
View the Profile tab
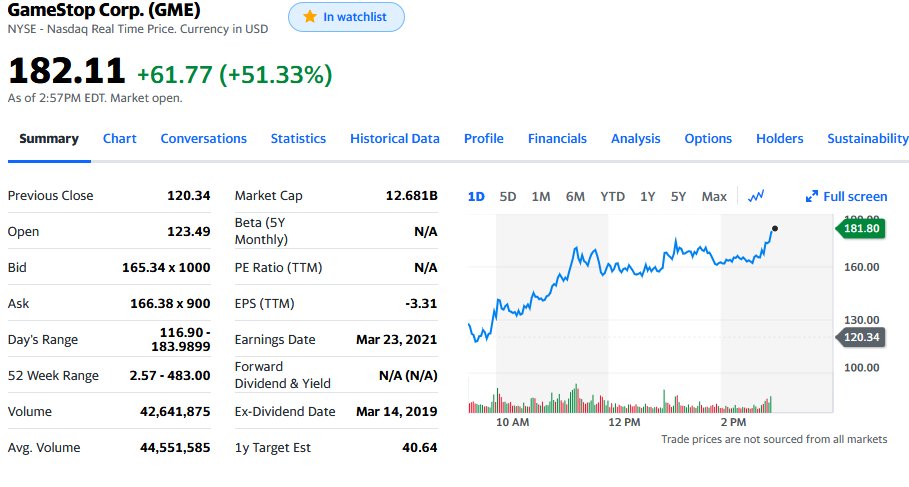click(x=483, y=139)
